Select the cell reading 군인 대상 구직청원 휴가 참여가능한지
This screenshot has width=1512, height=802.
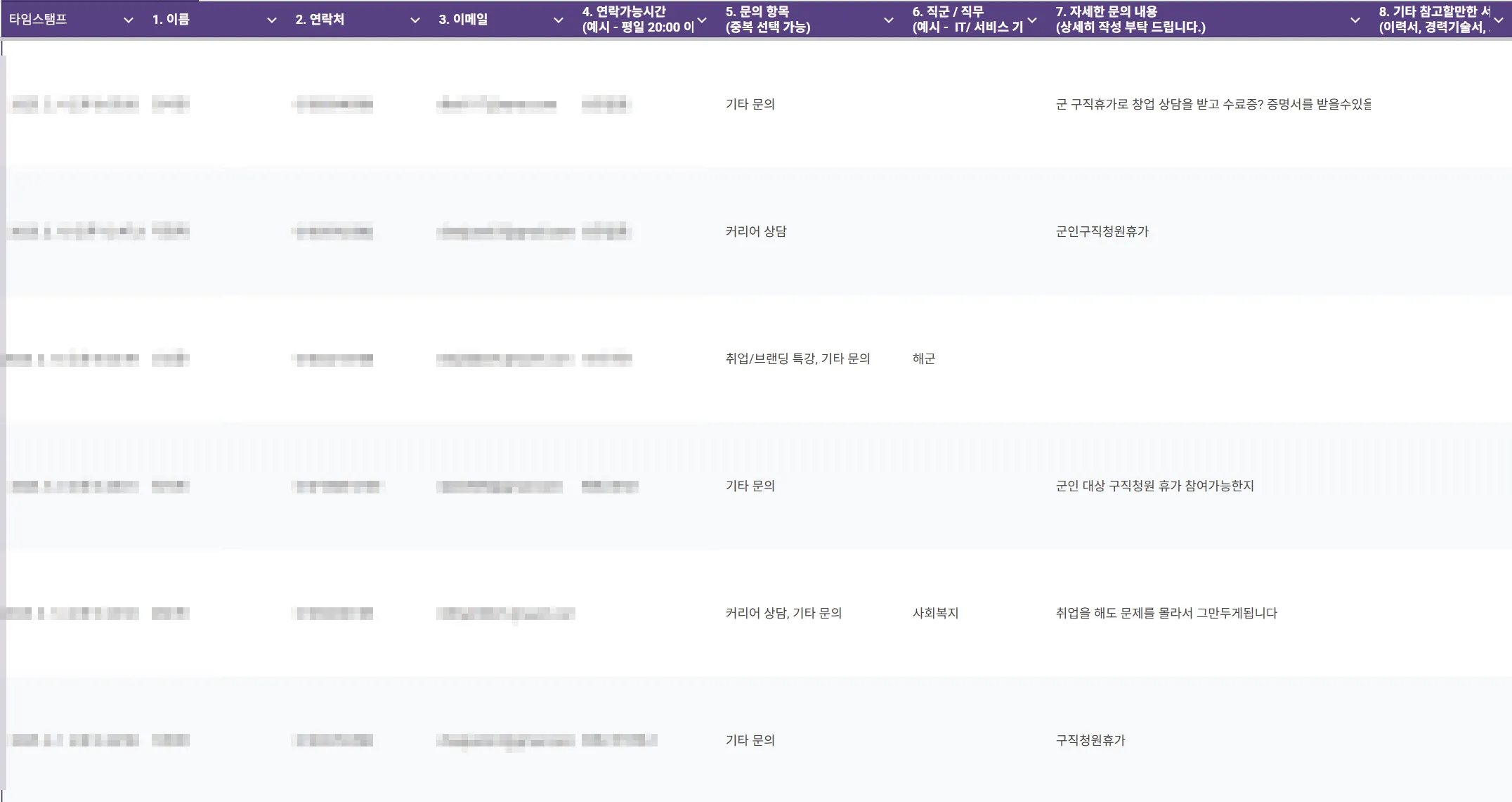coord(1154,486)
